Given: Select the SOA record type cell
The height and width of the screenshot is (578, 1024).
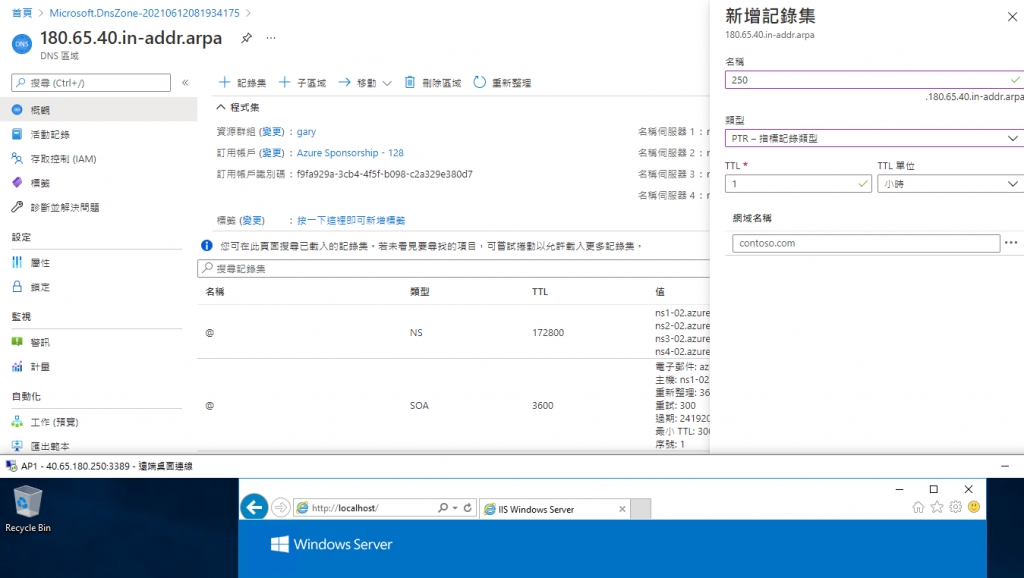Looking at the screenshot, I should (419, 406).
